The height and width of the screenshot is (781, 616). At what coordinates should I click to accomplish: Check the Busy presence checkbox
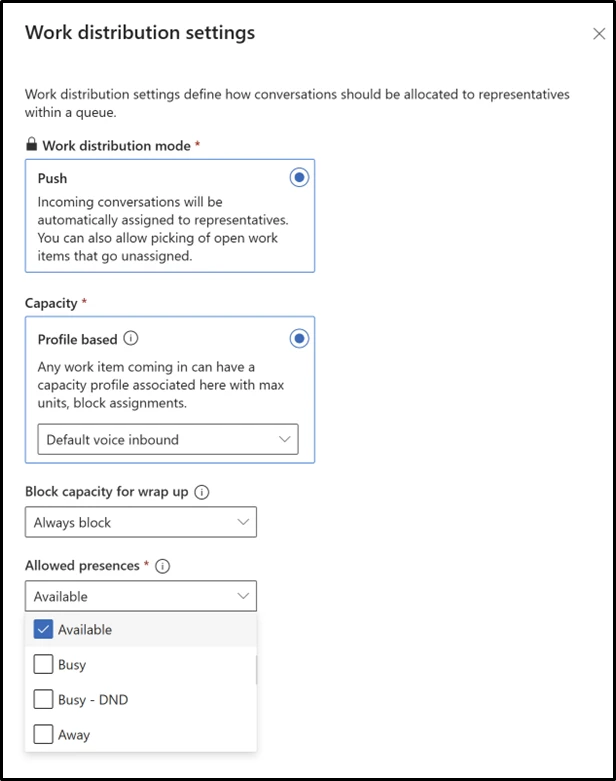pos(43,665)
